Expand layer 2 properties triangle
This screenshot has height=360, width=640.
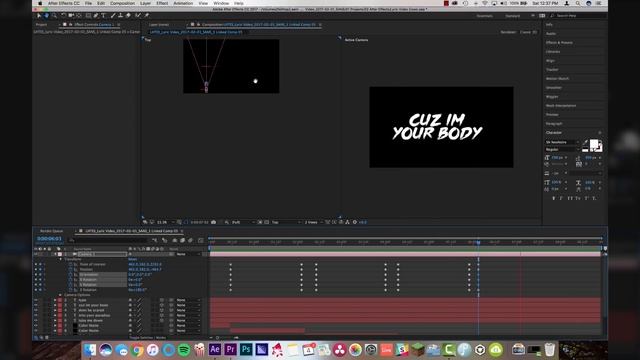(x=55, y=300)
